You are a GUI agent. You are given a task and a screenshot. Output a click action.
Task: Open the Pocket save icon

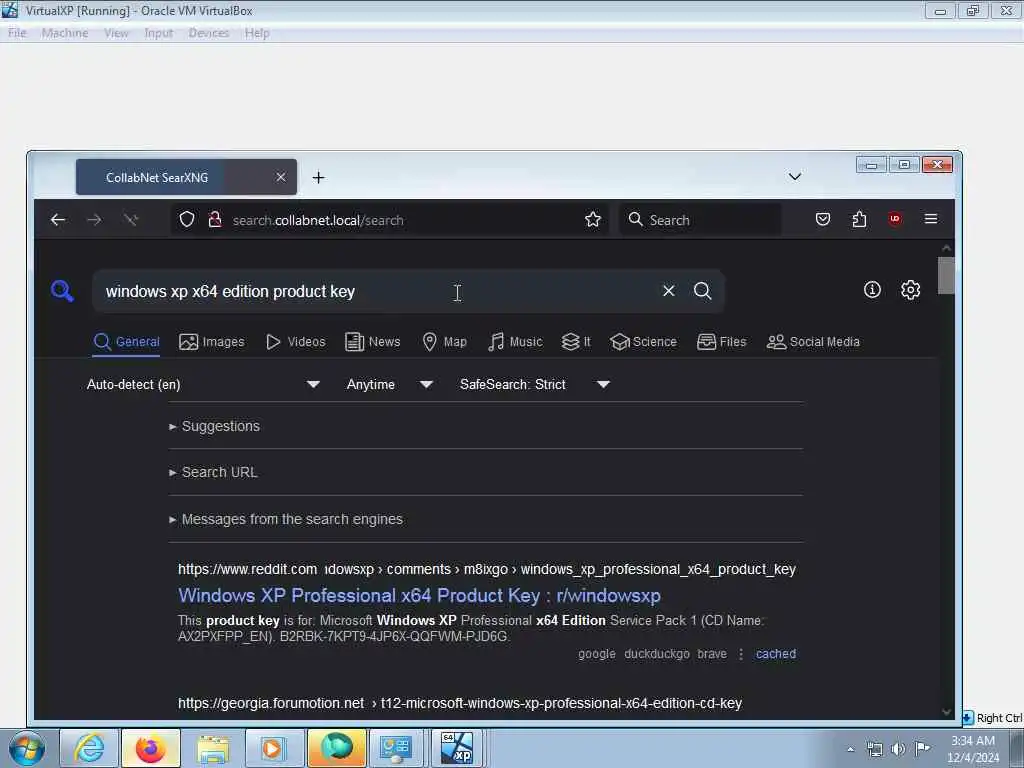(x=823, y=219)
